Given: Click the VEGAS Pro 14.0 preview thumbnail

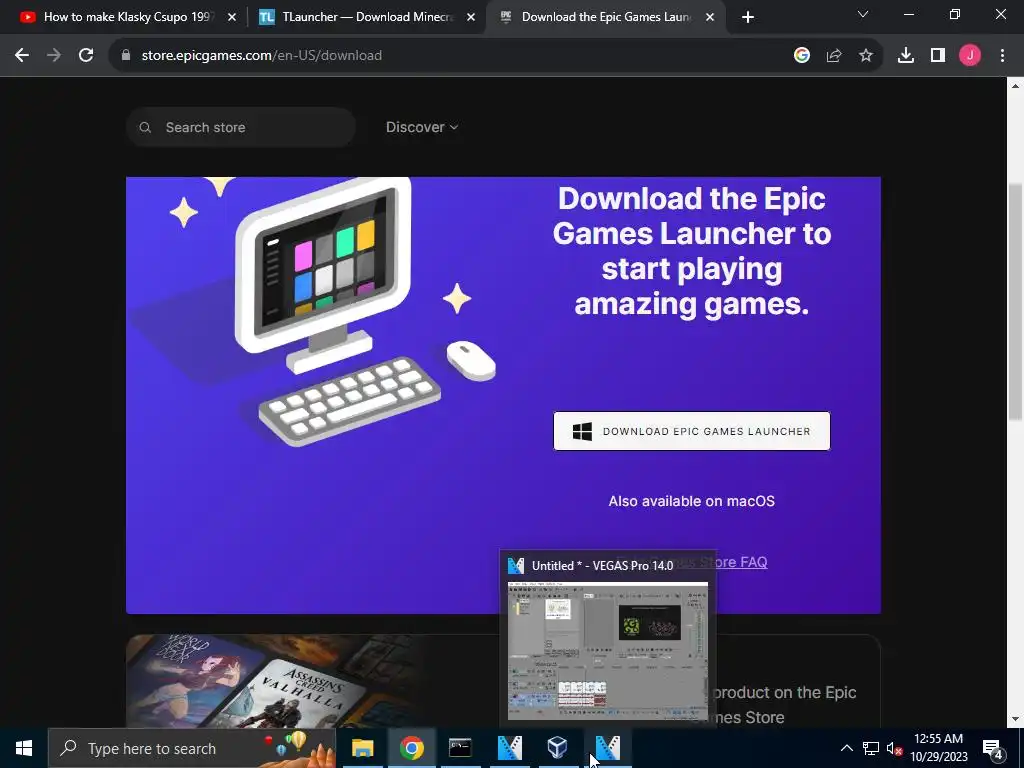Looking at the screenshot, I should point(608,650).
